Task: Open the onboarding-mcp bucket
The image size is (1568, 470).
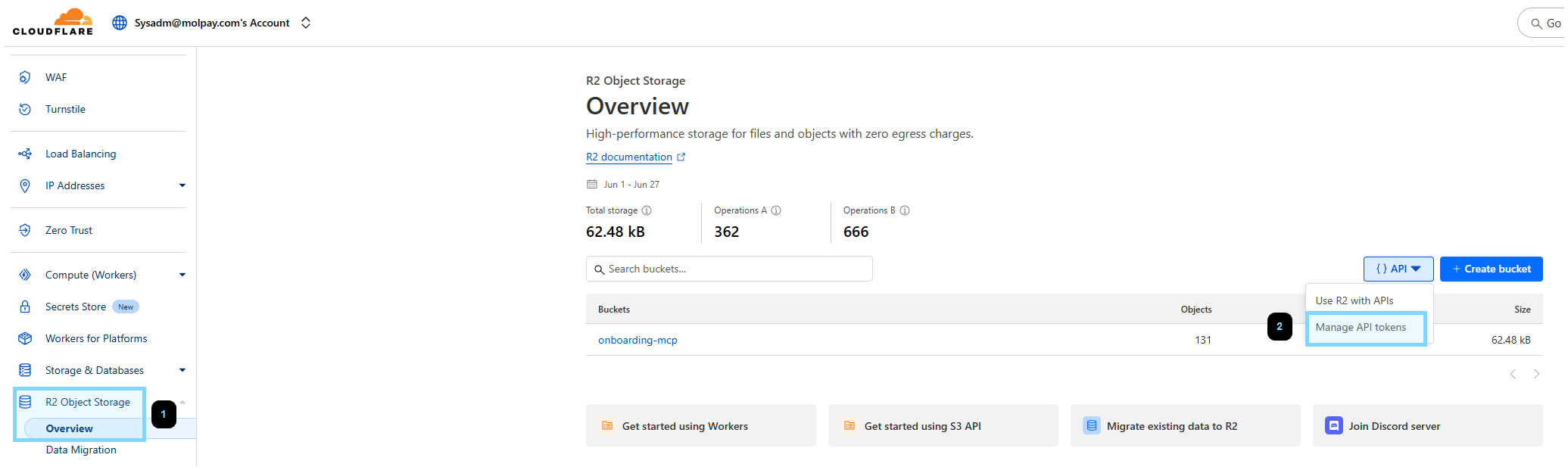Action: [637, 340]
